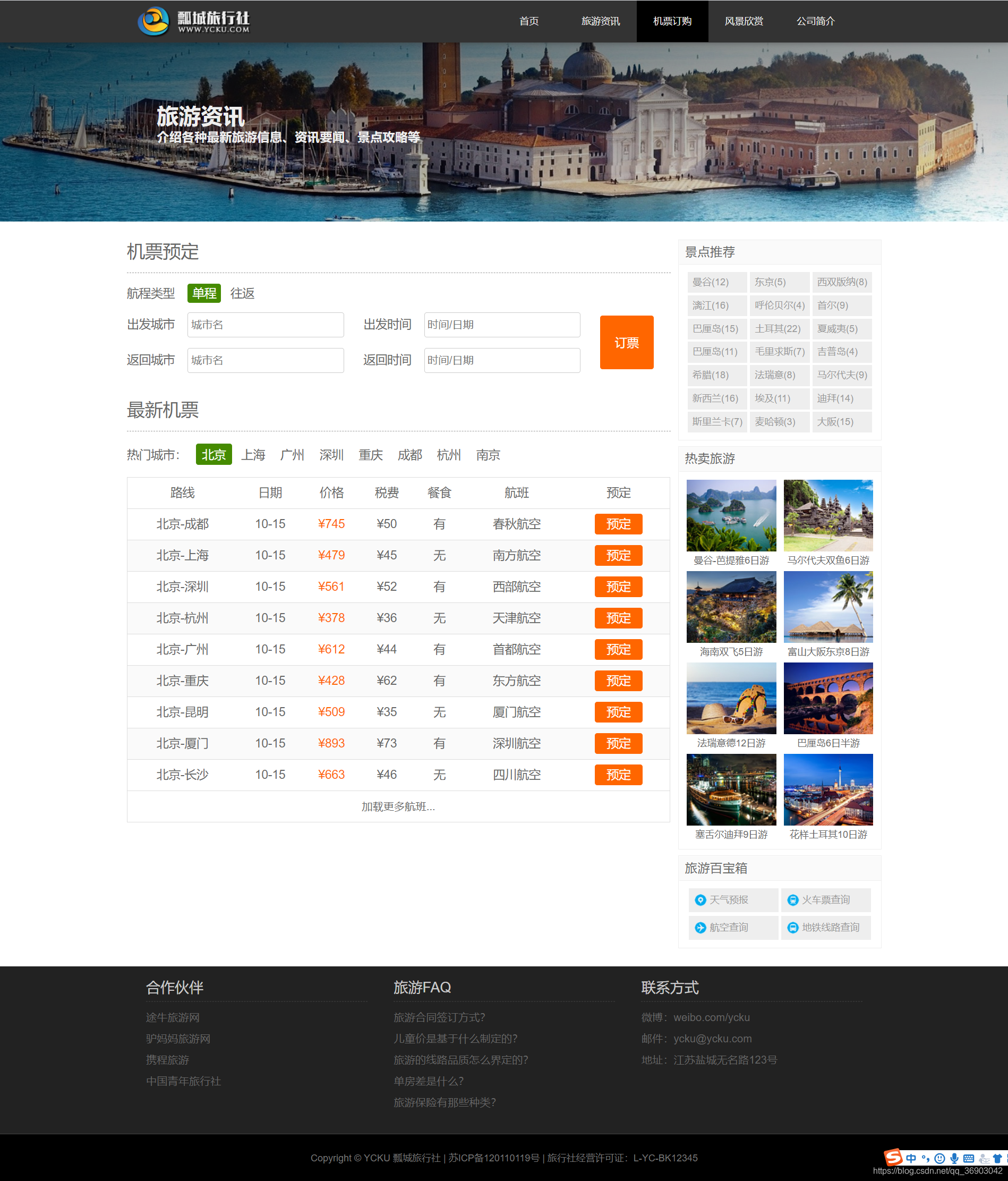
Task: Open the 麦哈顿(3) destination tag
Action: point(779,422)
